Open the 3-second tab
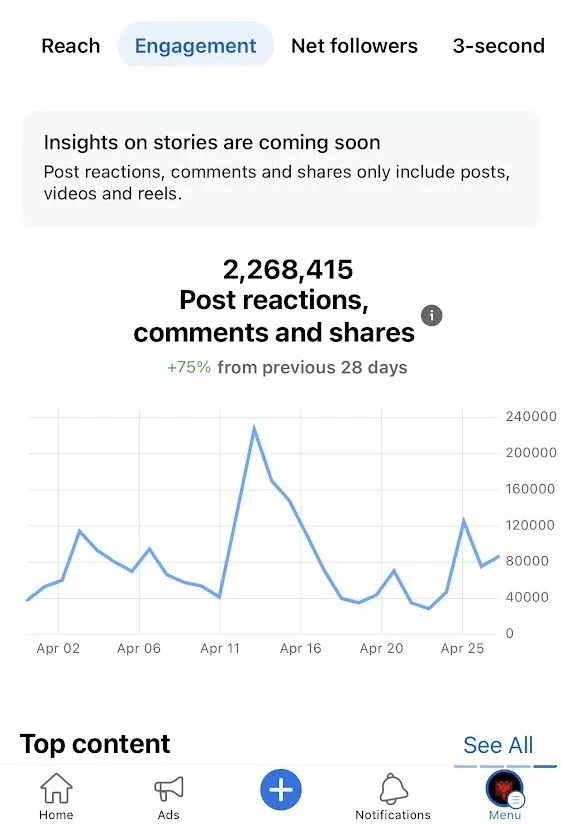The width and height of the screenshot is (562, 824). 499,46
